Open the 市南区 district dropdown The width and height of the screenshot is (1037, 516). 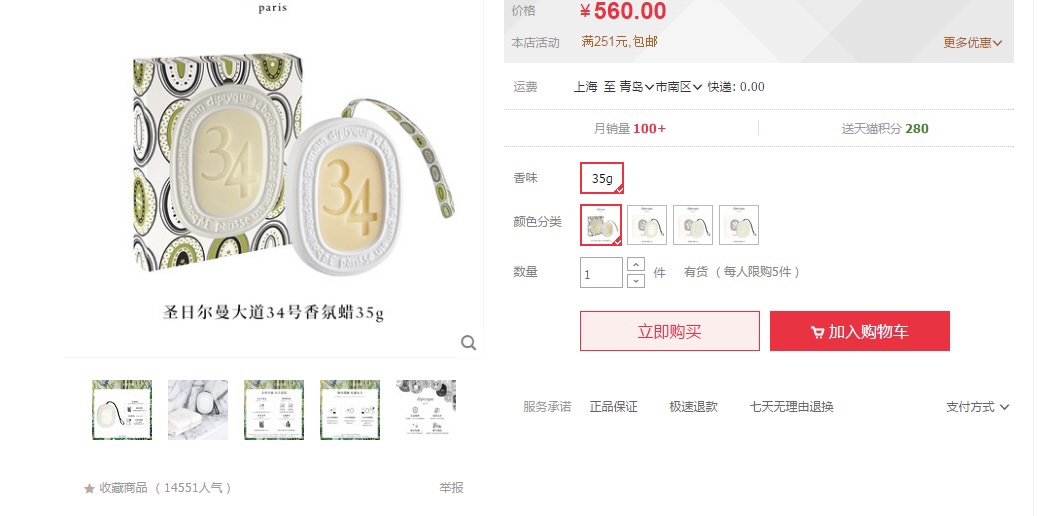click(679, 87)
